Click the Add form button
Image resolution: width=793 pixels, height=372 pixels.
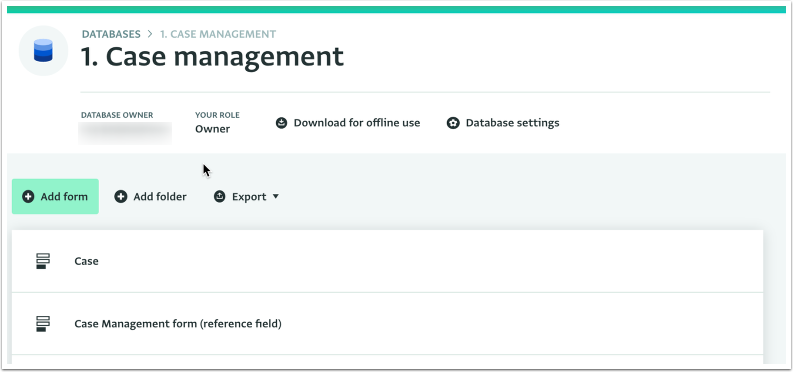pos(55,197)
